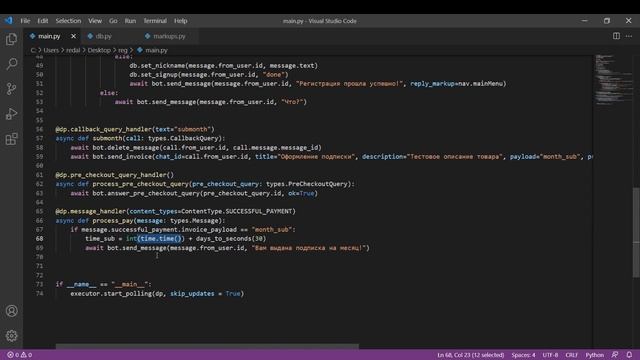Switch to the db.py tab
640x360 pixels.
103,36
